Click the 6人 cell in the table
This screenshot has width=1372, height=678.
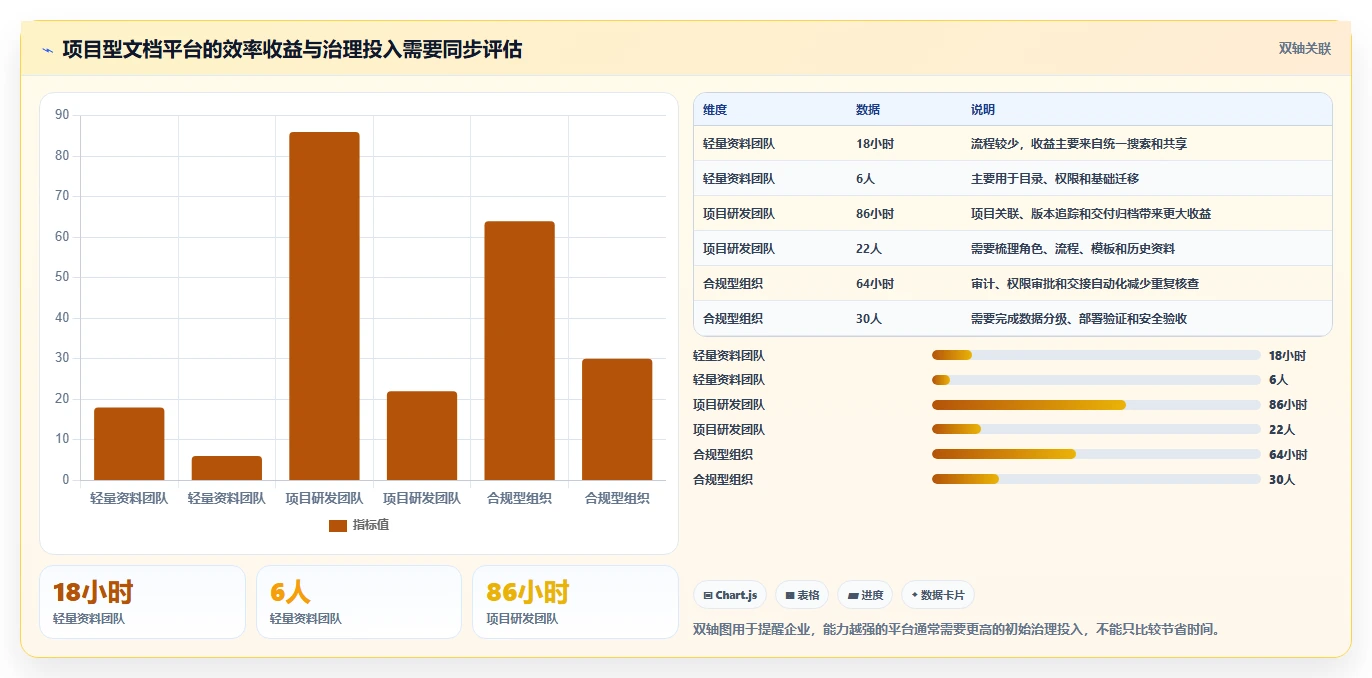pyautogui.click(x=866, y=179)
